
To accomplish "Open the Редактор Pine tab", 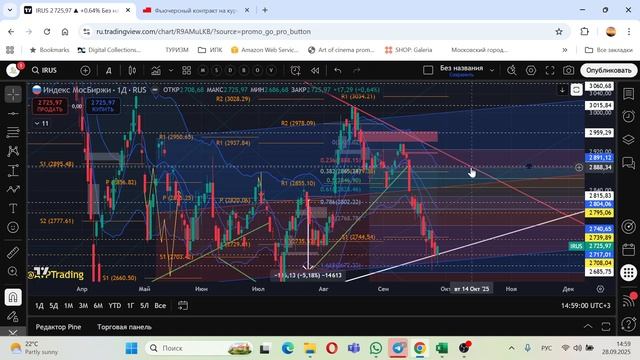I will 58,327.
